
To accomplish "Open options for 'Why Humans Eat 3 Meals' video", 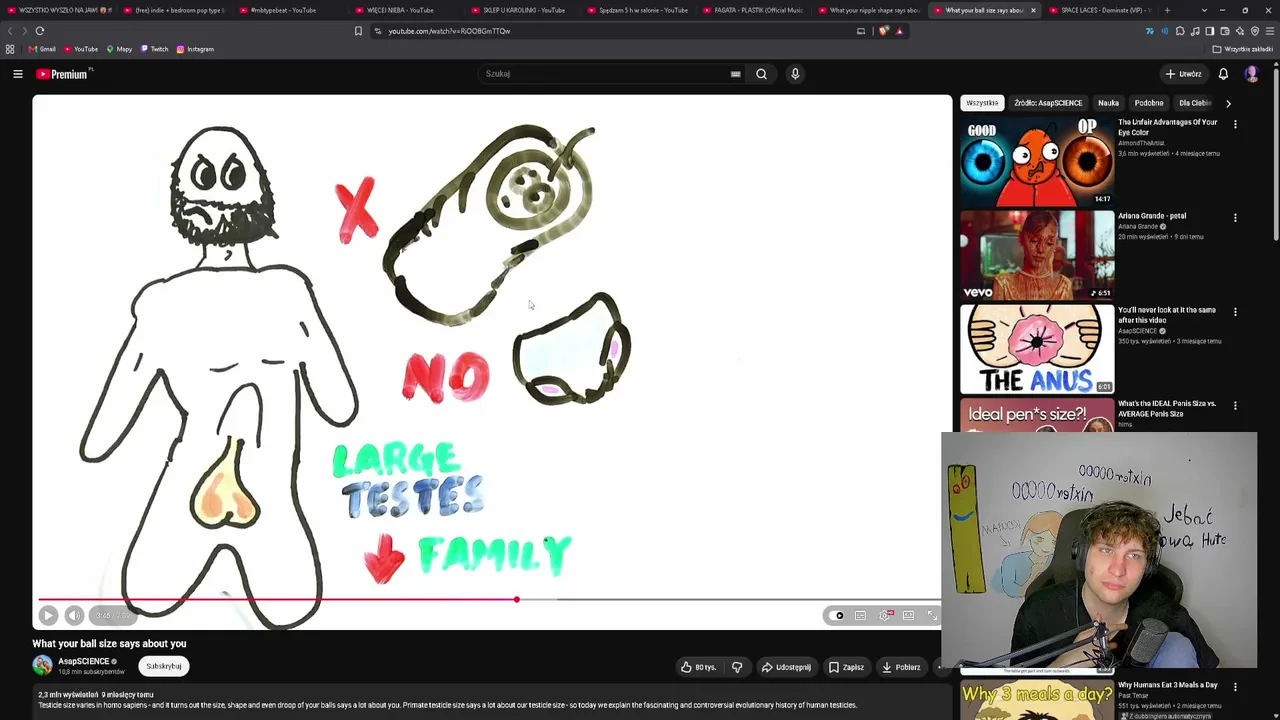I will [x=1235, y=687].
